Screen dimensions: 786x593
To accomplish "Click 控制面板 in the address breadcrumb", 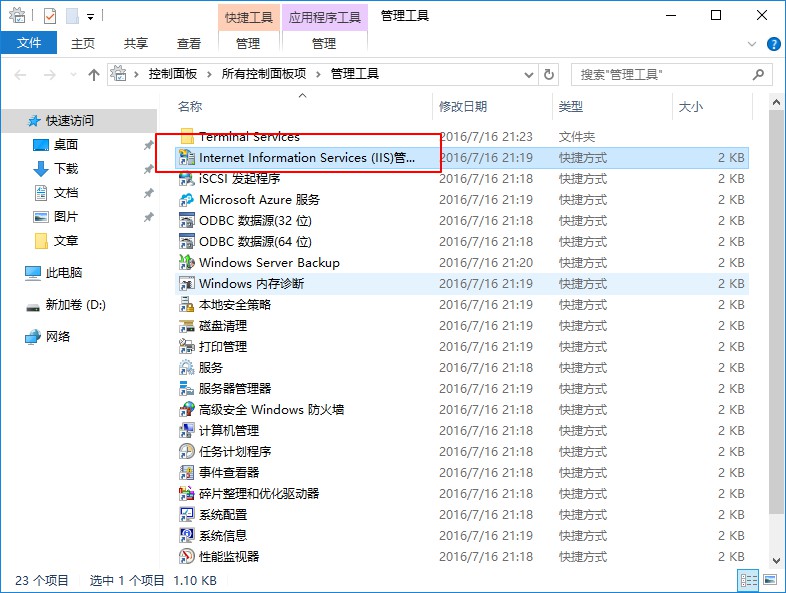I will 172,74.
